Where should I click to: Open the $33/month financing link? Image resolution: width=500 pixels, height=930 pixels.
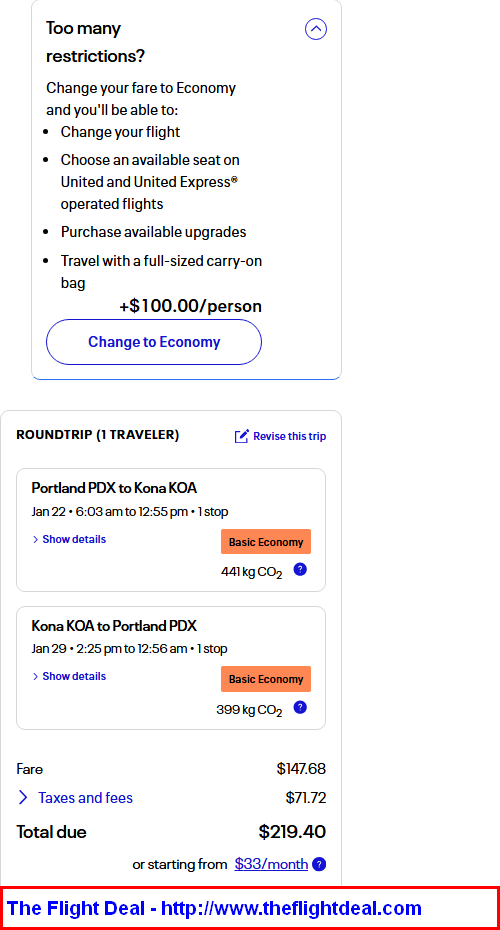point(271,864)
